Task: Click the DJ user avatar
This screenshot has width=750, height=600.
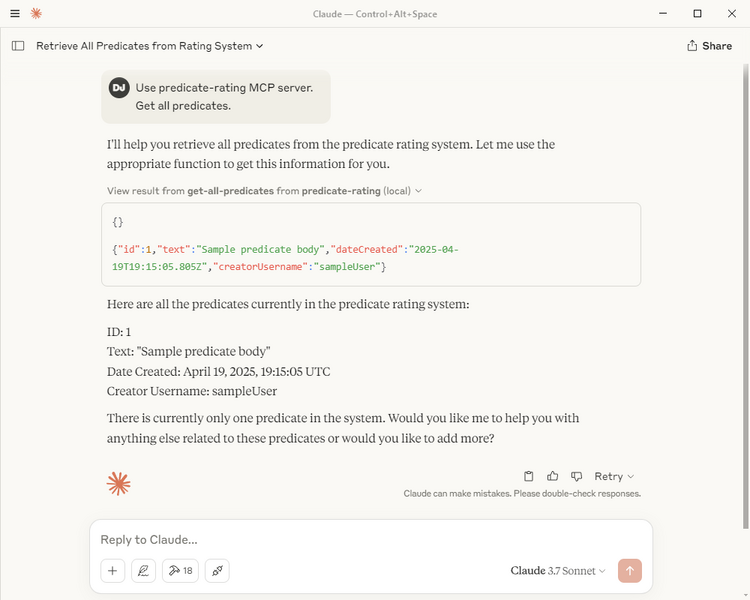Action: 119,88
